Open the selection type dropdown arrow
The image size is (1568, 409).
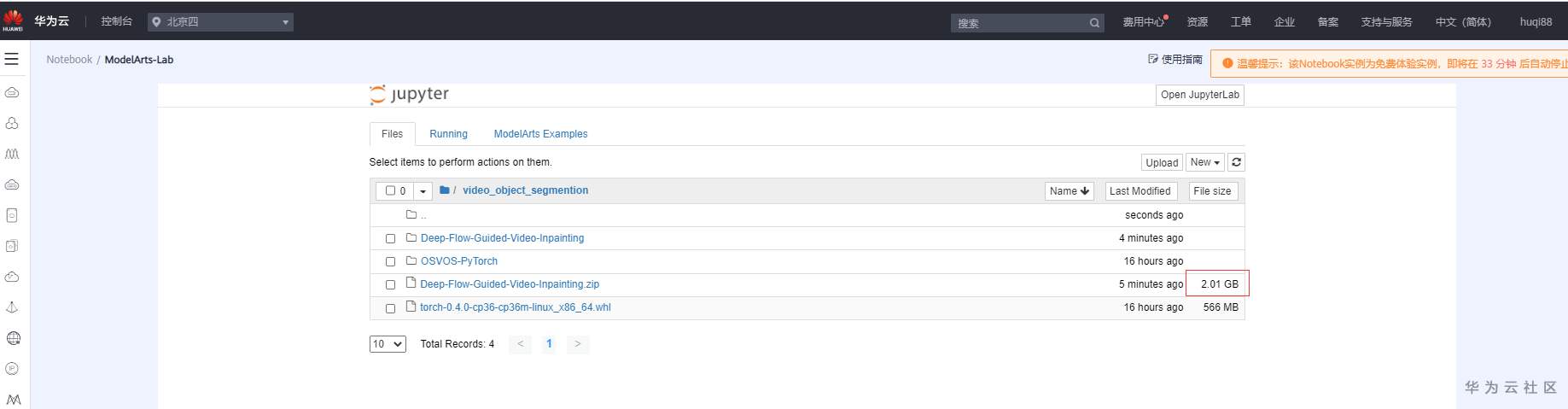pyautogui.click(x=423, y=191)
